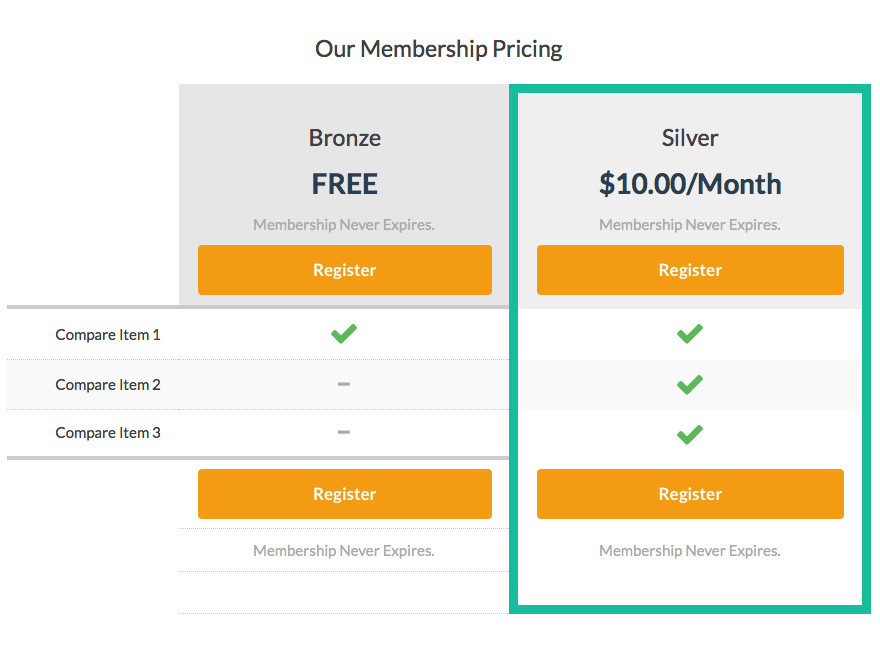This screenshot has width=880, height=660.
Task: Click the Compare Item 1 row label
Action: pos(108,335)
